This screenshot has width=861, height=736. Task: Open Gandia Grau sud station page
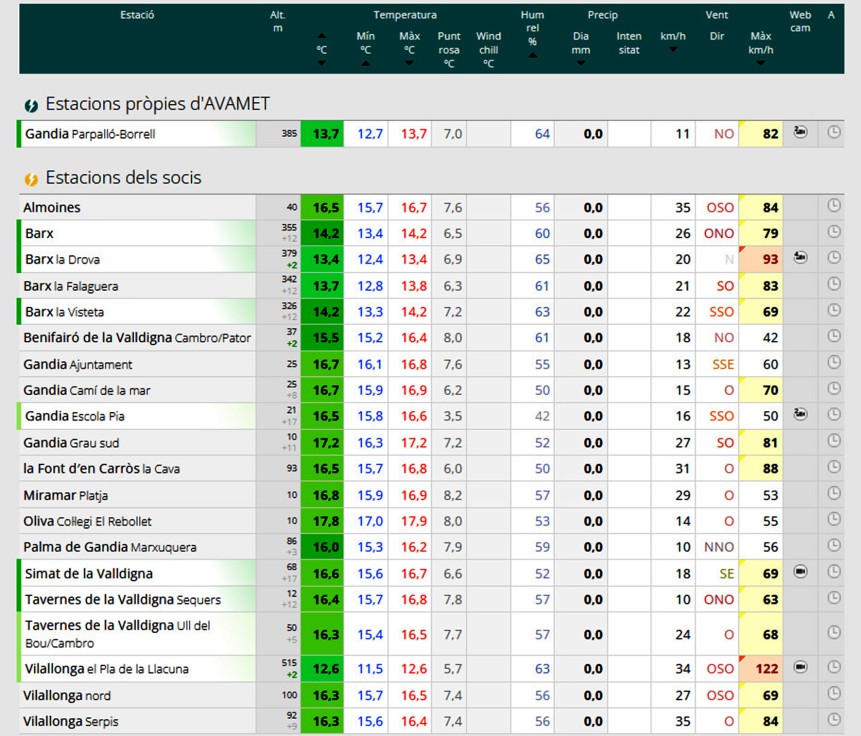pyautogui.click(x=71, y=443)
